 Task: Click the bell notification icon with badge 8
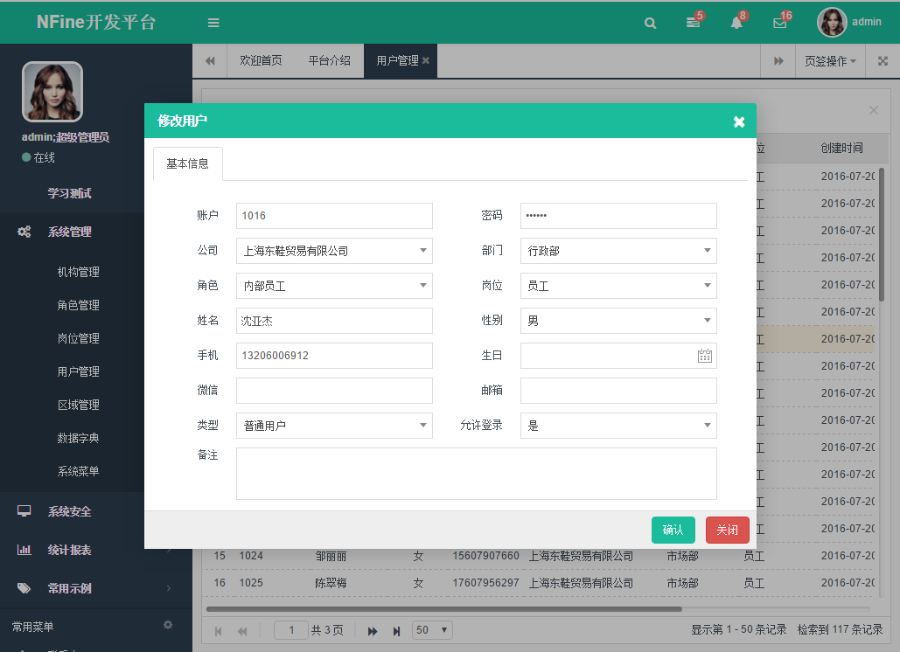pos(737,22)
